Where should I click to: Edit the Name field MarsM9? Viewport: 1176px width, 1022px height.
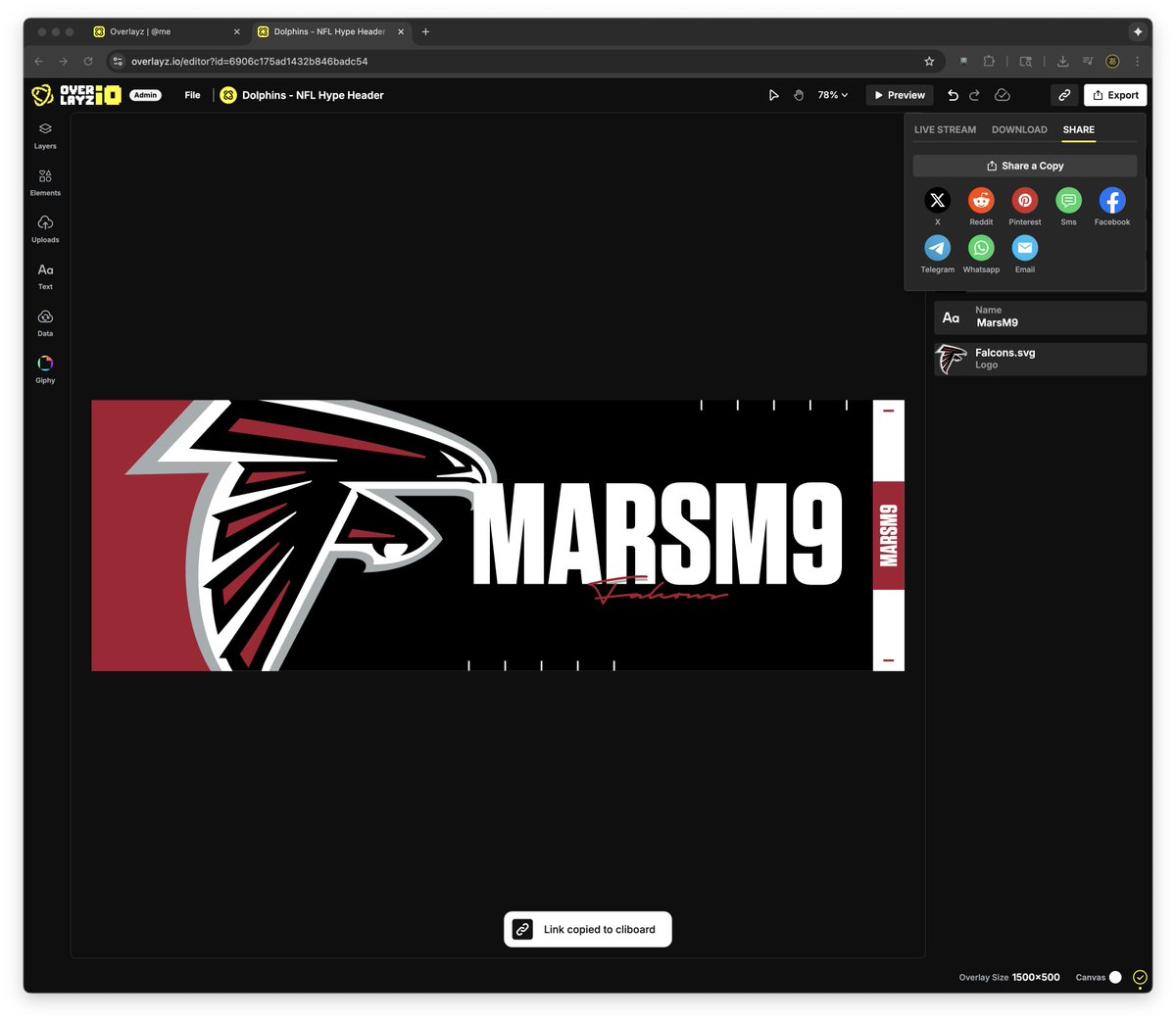click(x=1040, y=316)
